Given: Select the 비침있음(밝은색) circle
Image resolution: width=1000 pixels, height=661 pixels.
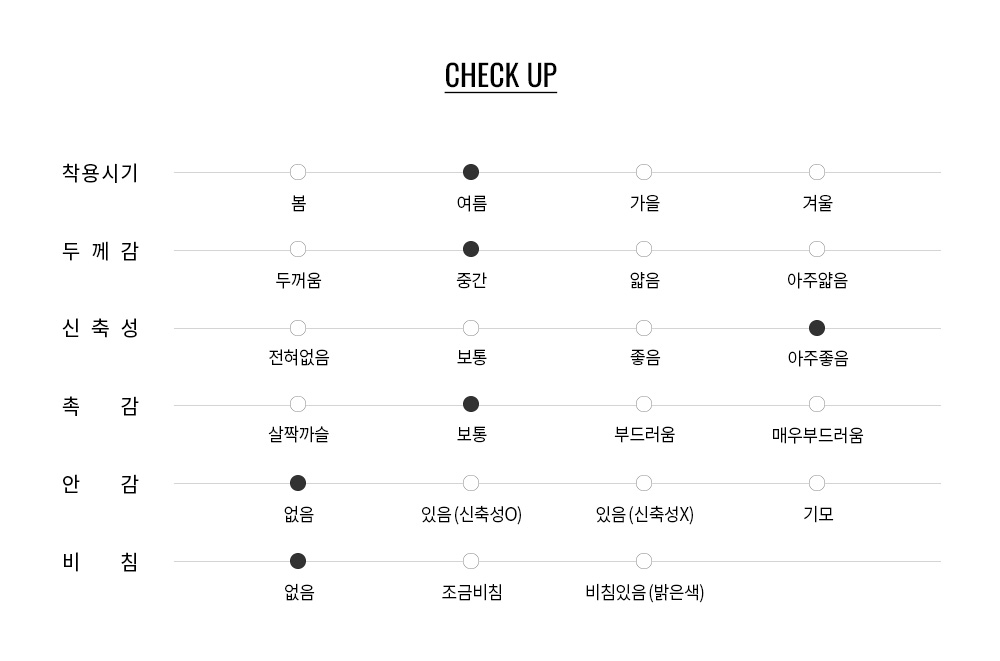Looking at the screenshot, I should coord(644,561).
